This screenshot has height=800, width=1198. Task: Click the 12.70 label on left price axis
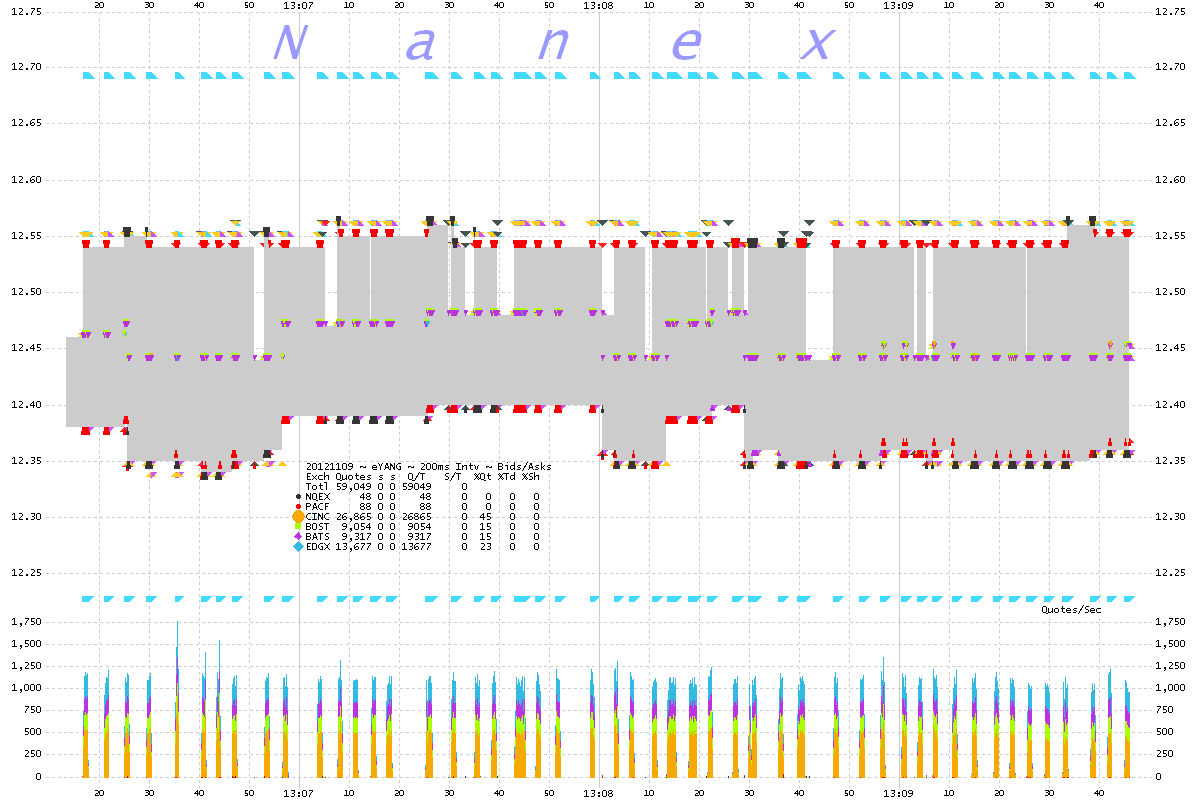(x=27, y=67)
